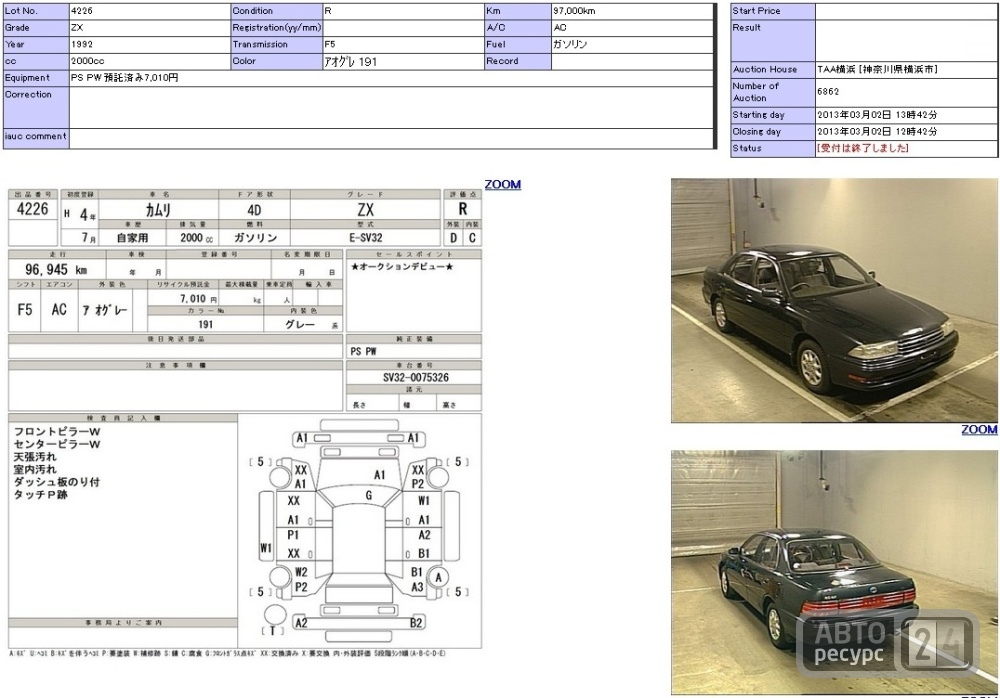This screenshot has width=1000, height=698.
Task: Click ZOOM link above auction sheet
Action: pos(503,184)
